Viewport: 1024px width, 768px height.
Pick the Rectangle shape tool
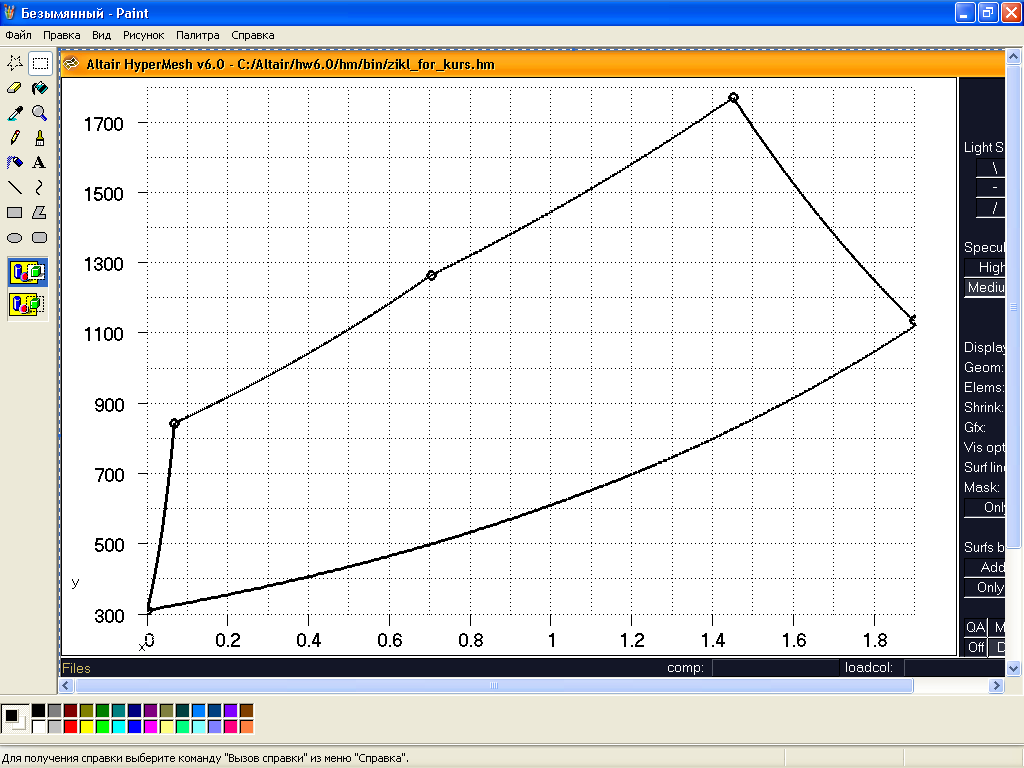click(x=15, y=213)
